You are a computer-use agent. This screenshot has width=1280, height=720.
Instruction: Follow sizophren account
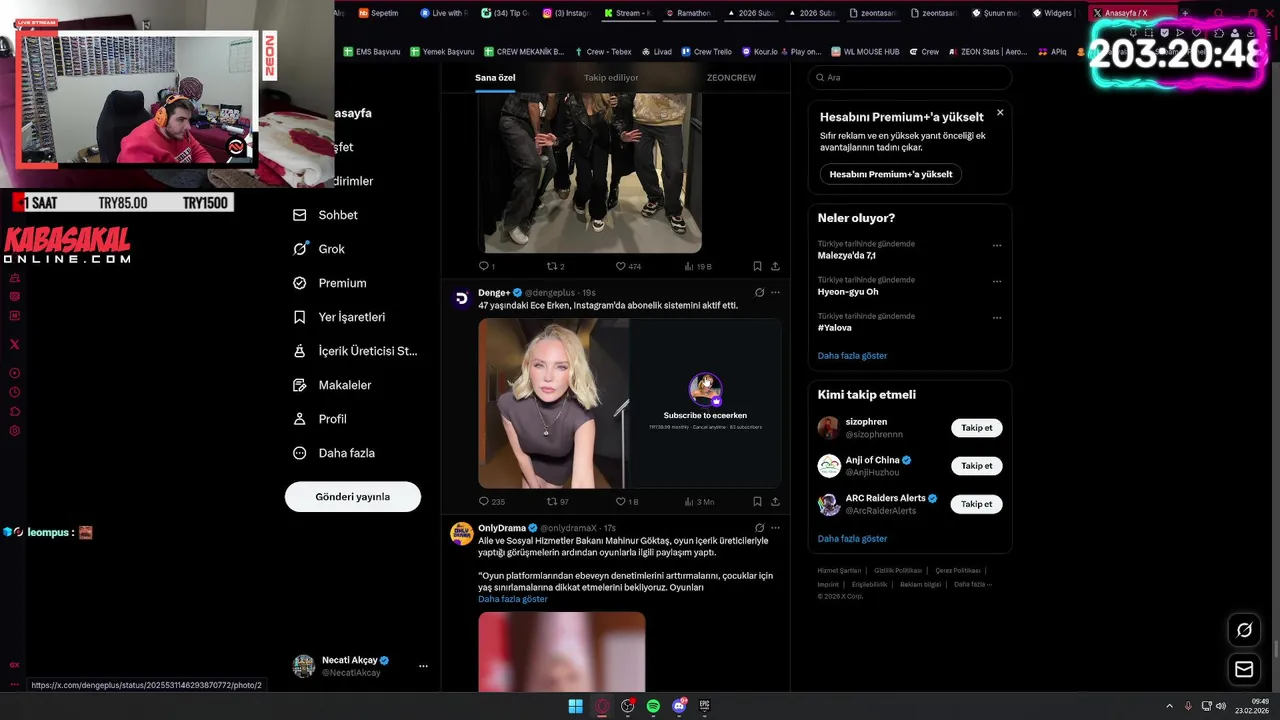[x=976, y=428]
